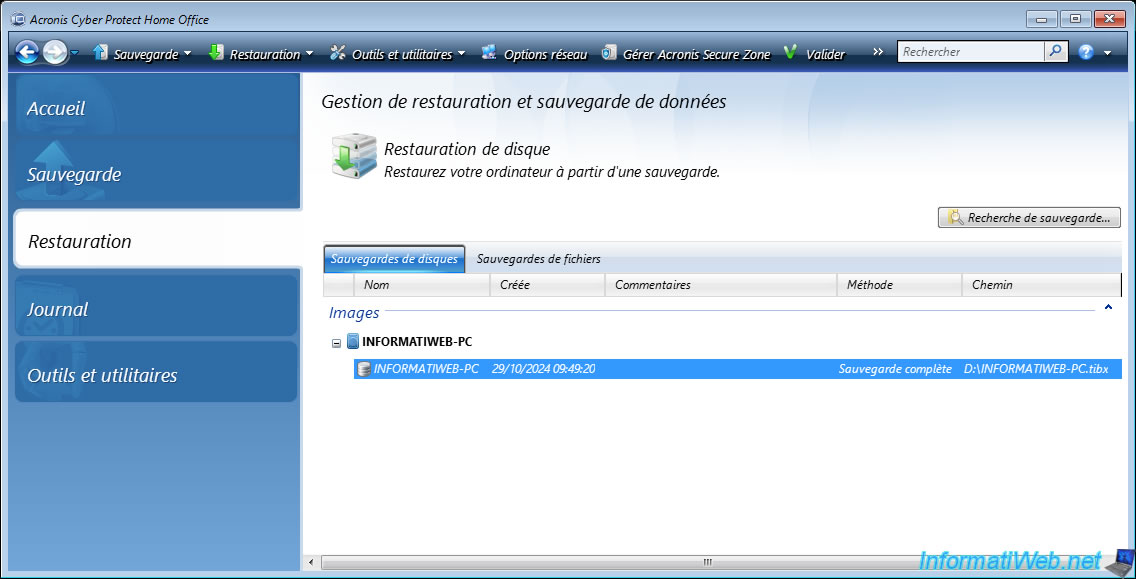Click the back navigation arrow icon

tap(27, 53)
